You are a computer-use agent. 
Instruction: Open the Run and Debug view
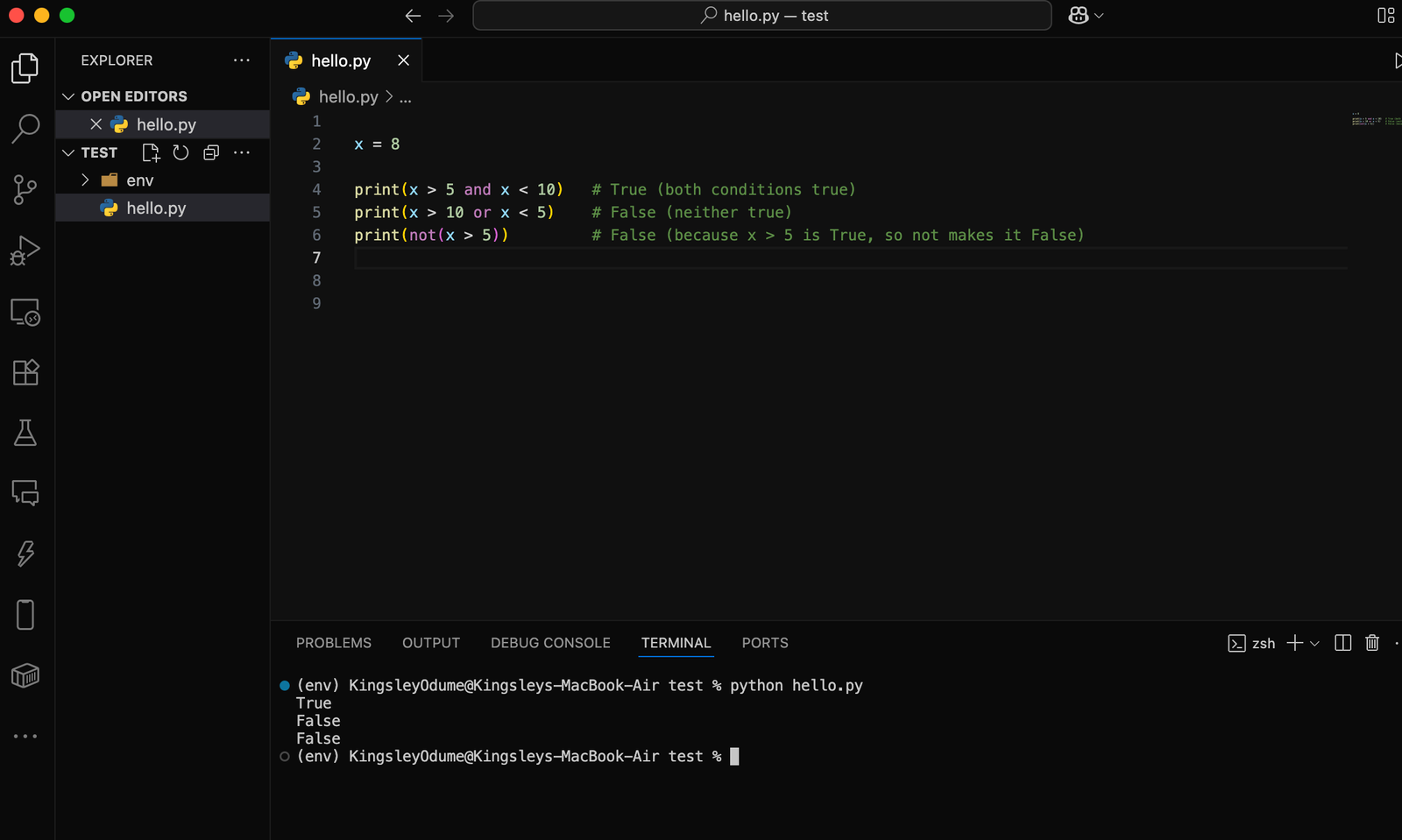pyautogui.click(x=25, y=250)
